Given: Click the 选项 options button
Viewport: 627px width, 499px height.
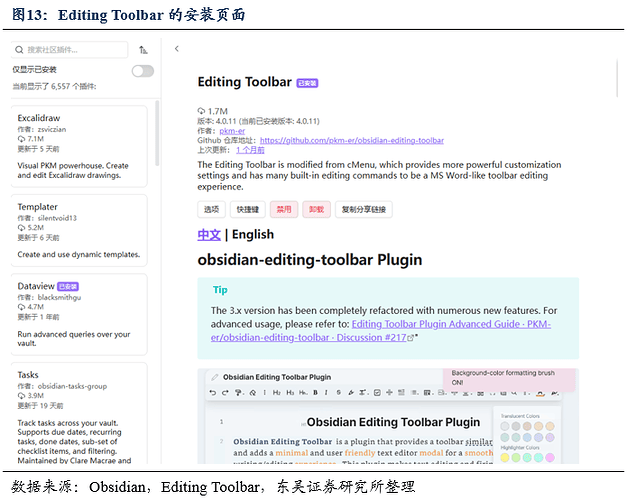Looking at the screenshot, I should click(212, 210).
